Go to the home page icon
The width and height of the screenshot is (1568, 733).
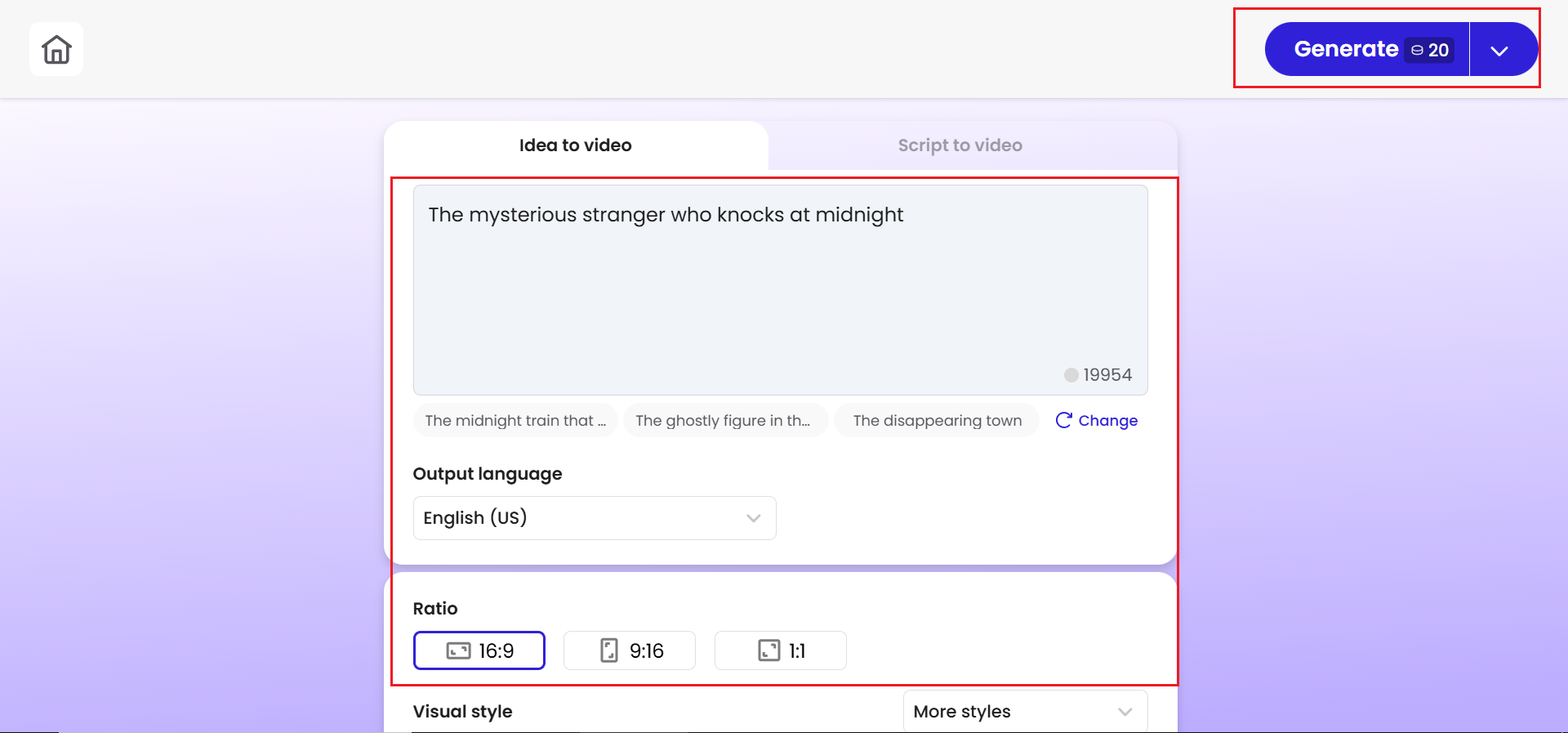(x=56, y=49)
